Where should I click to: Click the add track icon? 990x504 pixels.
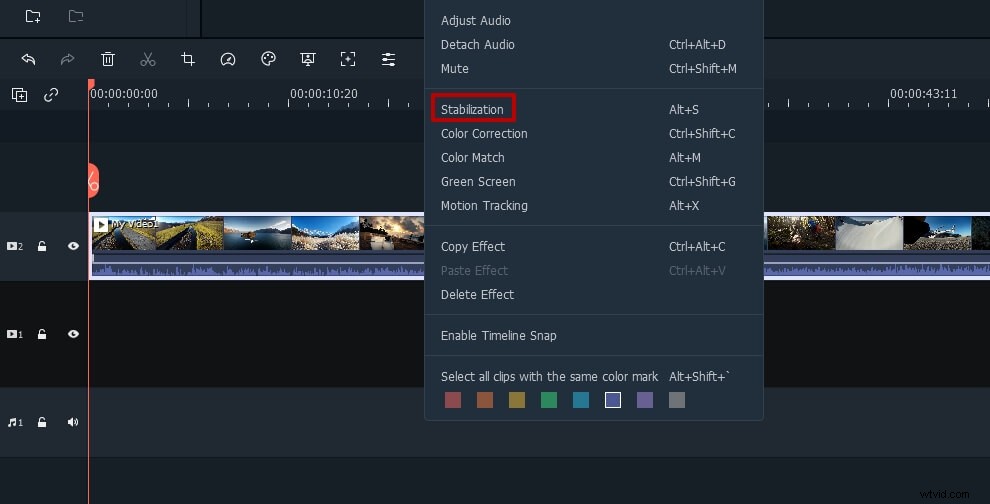point(19,95)
